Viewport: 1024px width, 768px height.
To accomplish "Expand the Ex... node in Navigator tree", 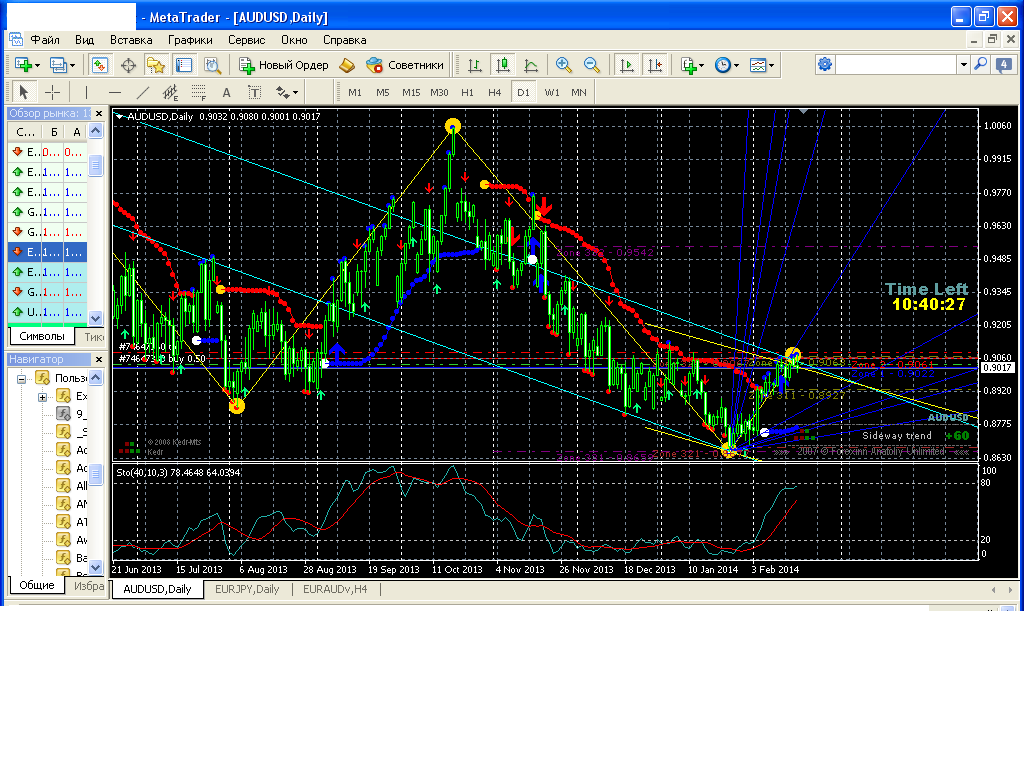I will [x=43, y=397].
